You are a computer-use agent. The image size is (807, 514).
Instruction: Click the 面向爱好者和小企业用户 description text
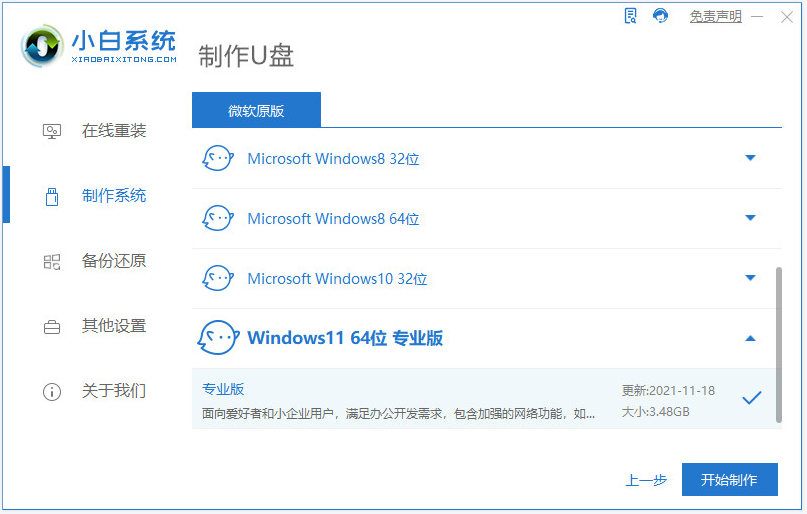(398, 414)
